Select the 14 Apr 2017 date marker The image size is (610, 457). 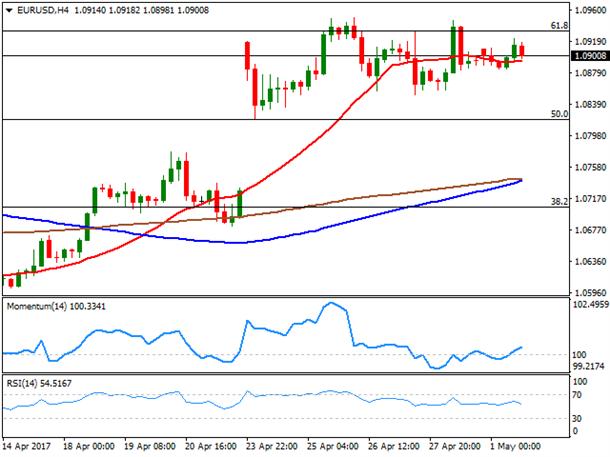[x=26, y=446]
